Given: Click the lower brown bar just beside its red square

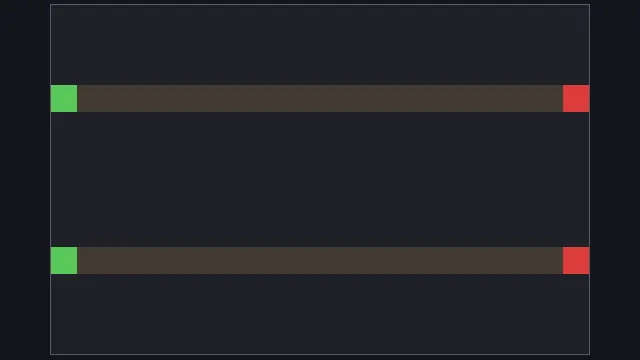Looking at the screenshot, I should (x=552, y=260).
